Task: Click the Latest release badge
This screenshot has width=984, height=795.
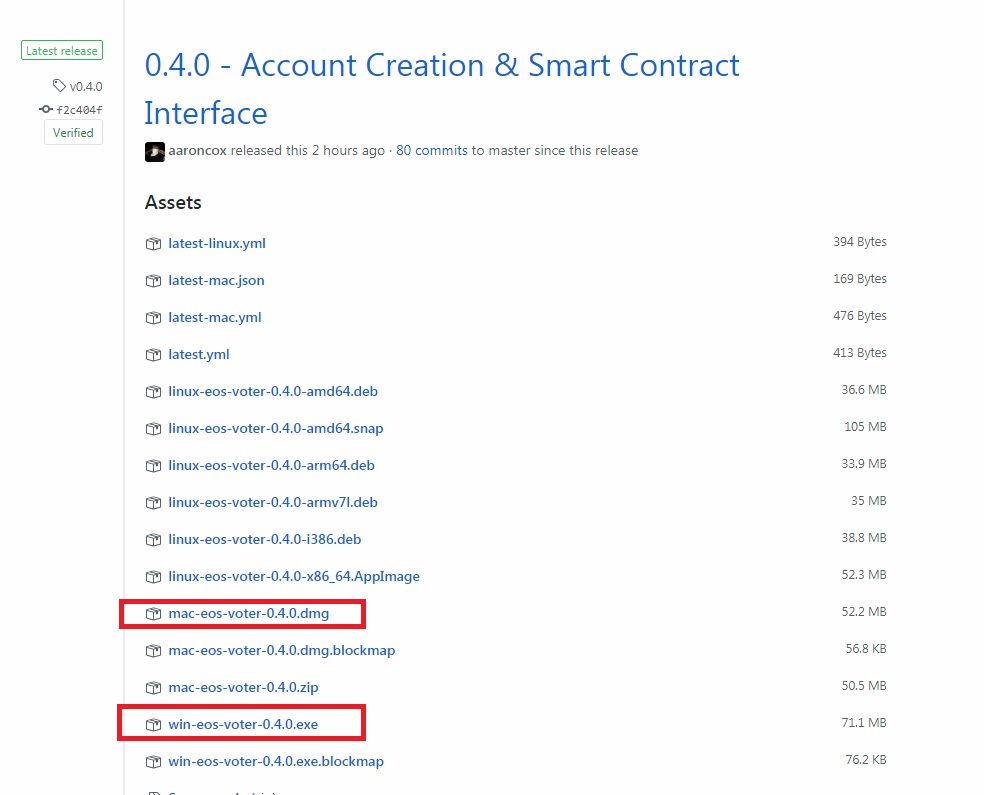Action: tap(62, 50)
